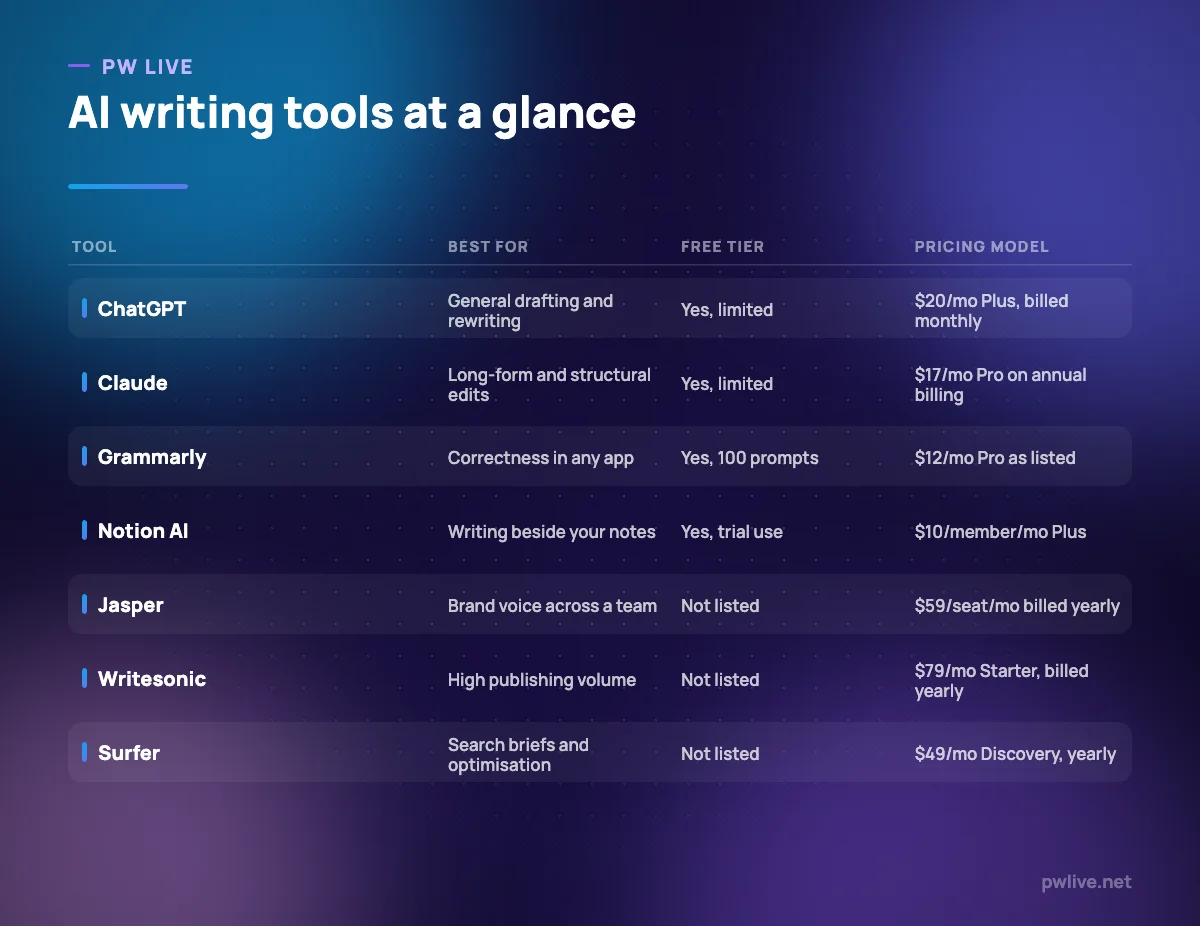Click the 'AI writing tools at a glance' heading
This screenshot has width=1200, height=926.
point(352,113)
